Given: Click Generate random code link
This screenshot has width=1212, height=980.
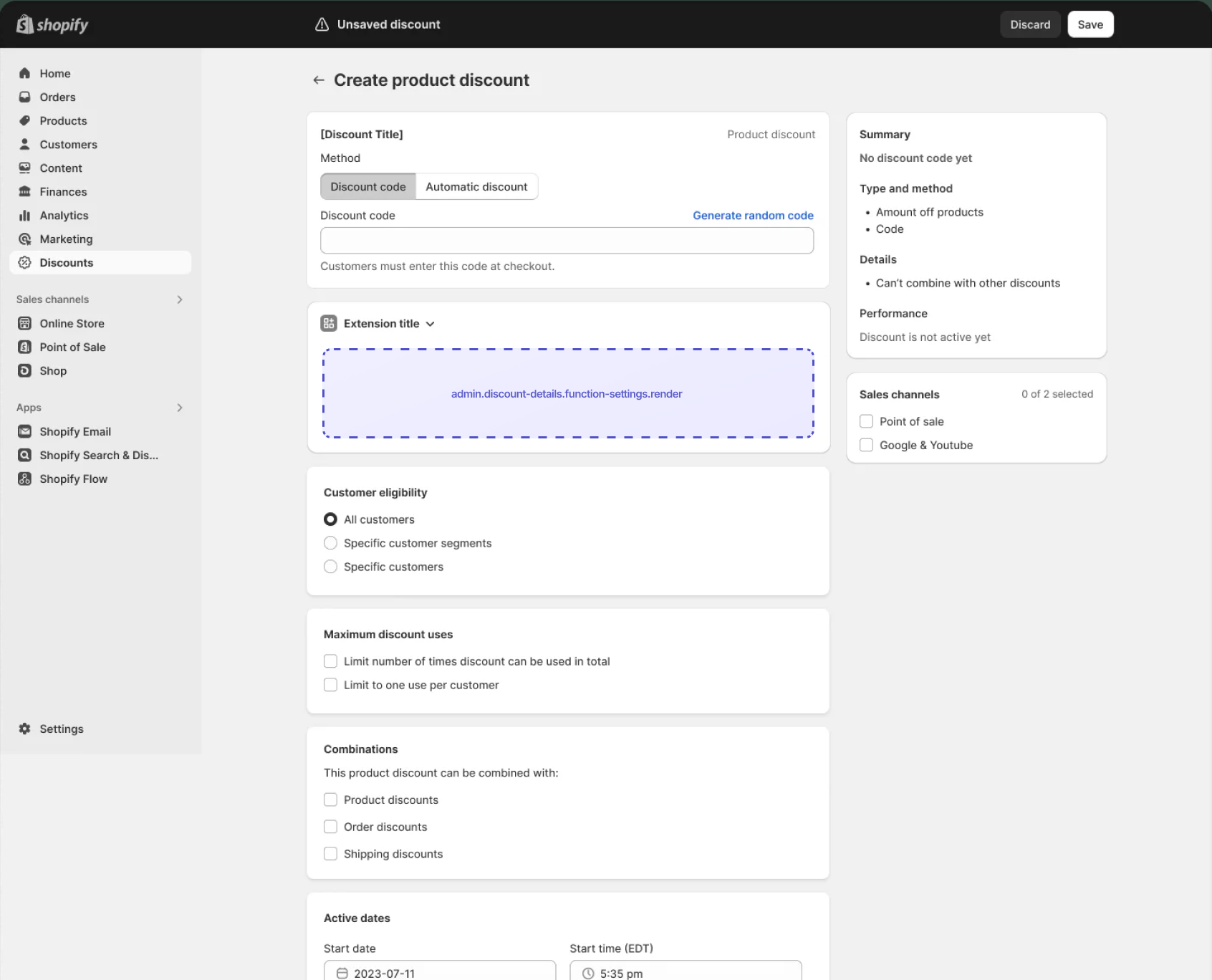Looking at the screenshot, I should tap(753, 215).
